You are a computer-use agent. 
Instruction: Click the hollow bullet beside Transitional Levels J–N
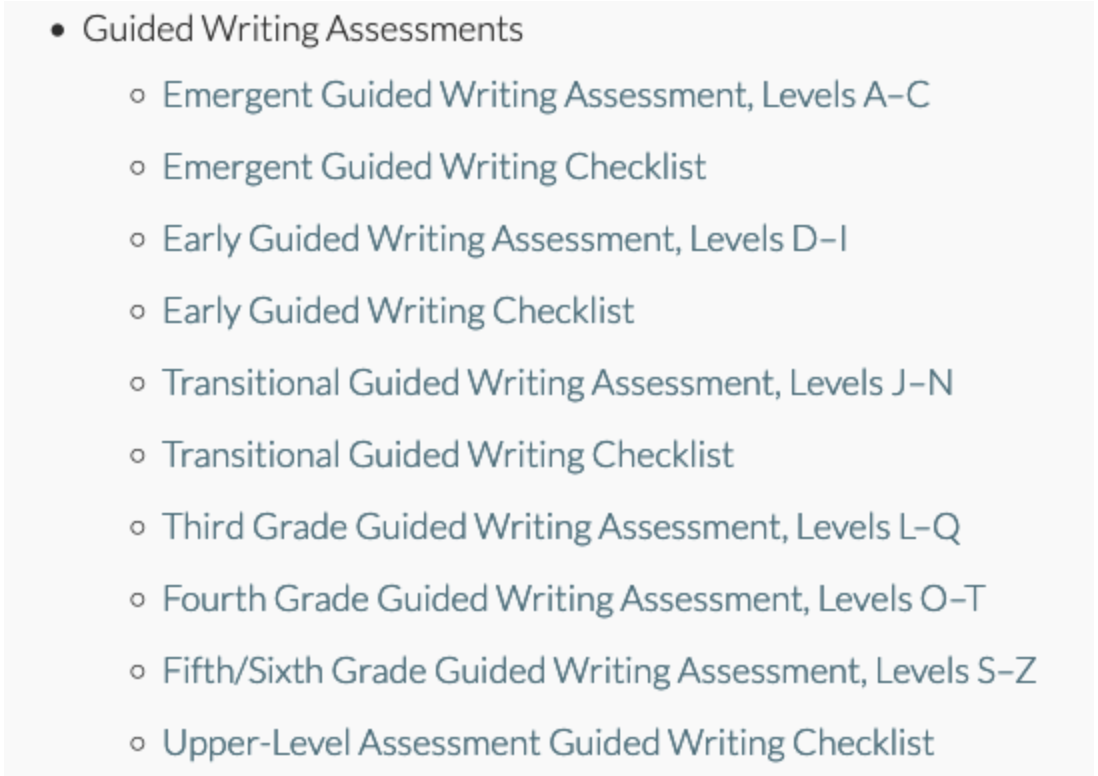click(138, 384)
